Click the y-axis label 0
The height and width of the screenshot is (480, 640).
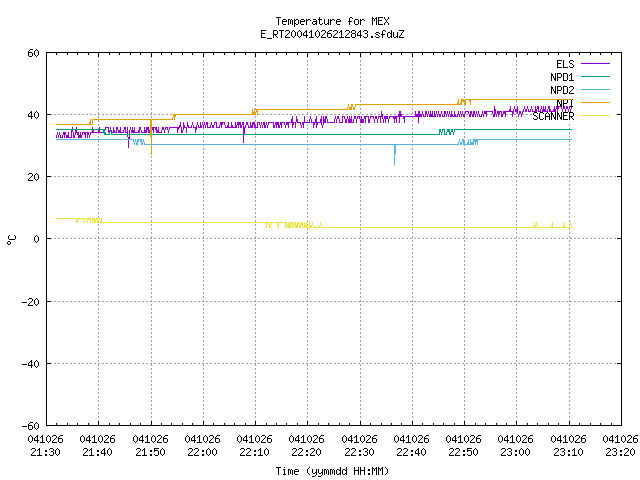point(36,239)
